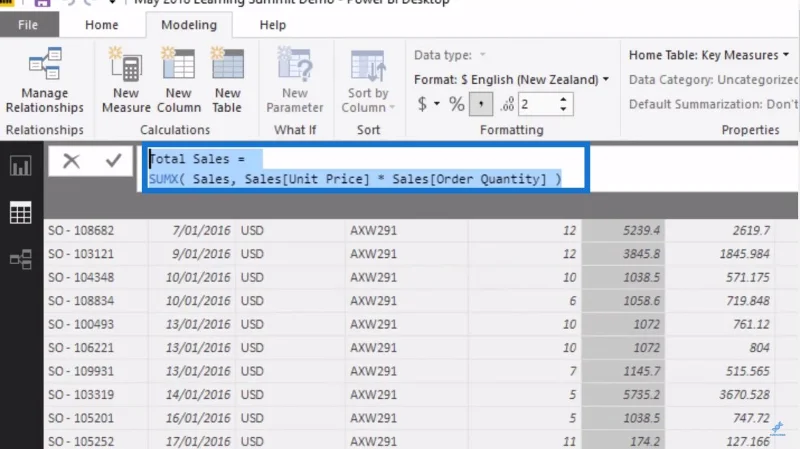The height and width of the screenshot is (449, 800).
Task: Open Default Summarization dropdown
Action: (713, 104)
